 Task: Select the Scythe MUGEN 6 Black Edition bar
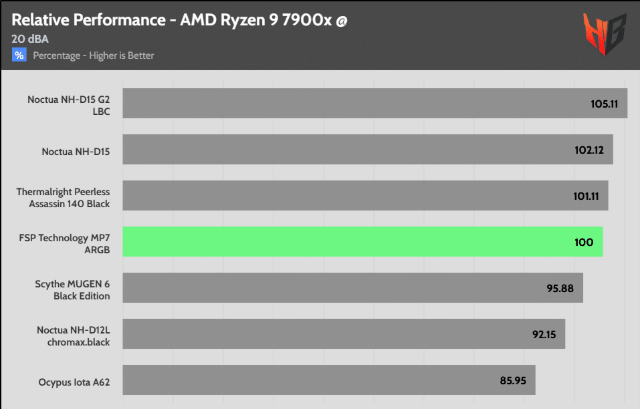353,288
